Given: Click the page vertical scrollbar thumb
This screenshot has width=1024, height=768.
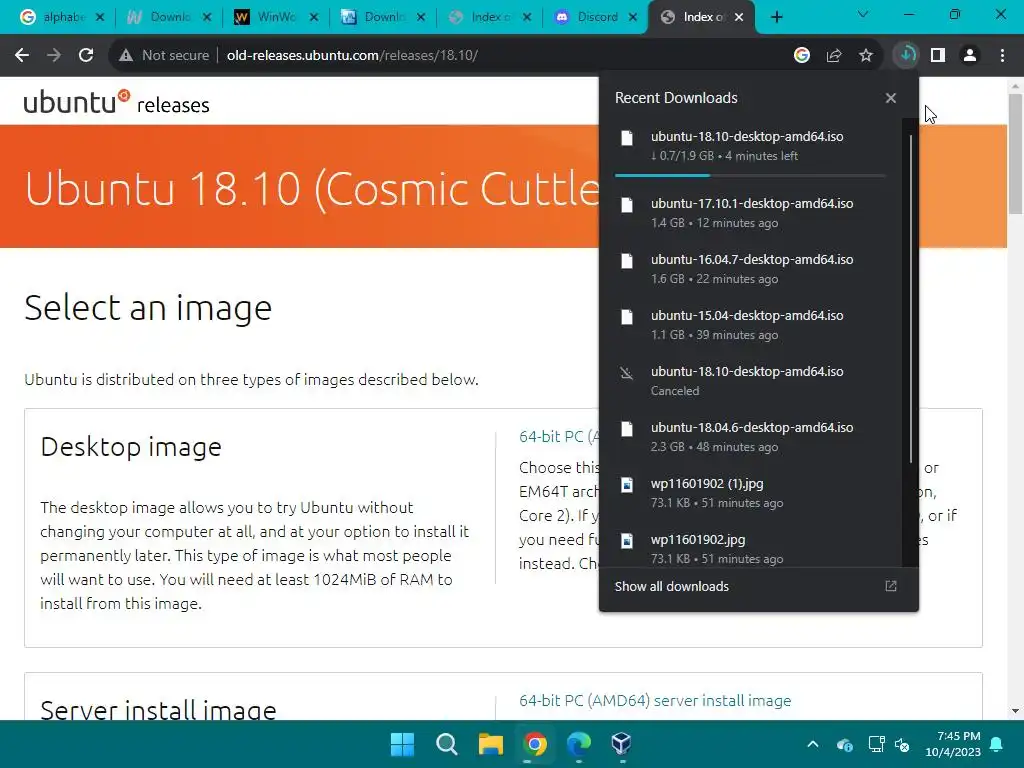Looking at the screenshot, I should click(1015, 153).
